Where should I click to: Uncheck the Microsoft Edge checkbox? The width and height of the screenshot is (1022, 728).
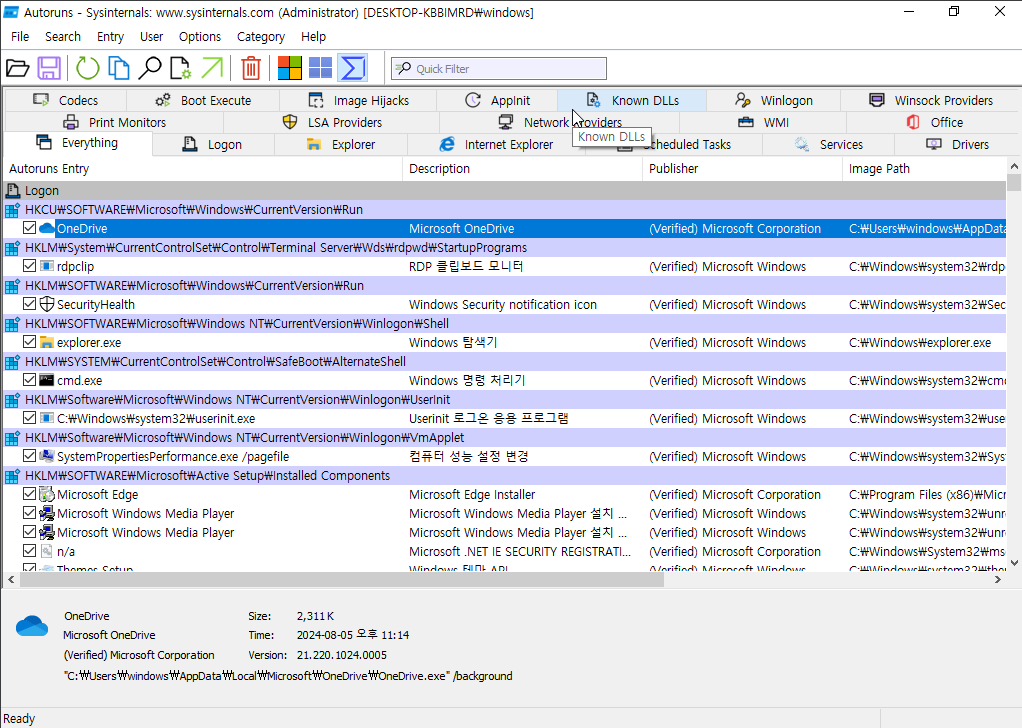click(29, 493)
